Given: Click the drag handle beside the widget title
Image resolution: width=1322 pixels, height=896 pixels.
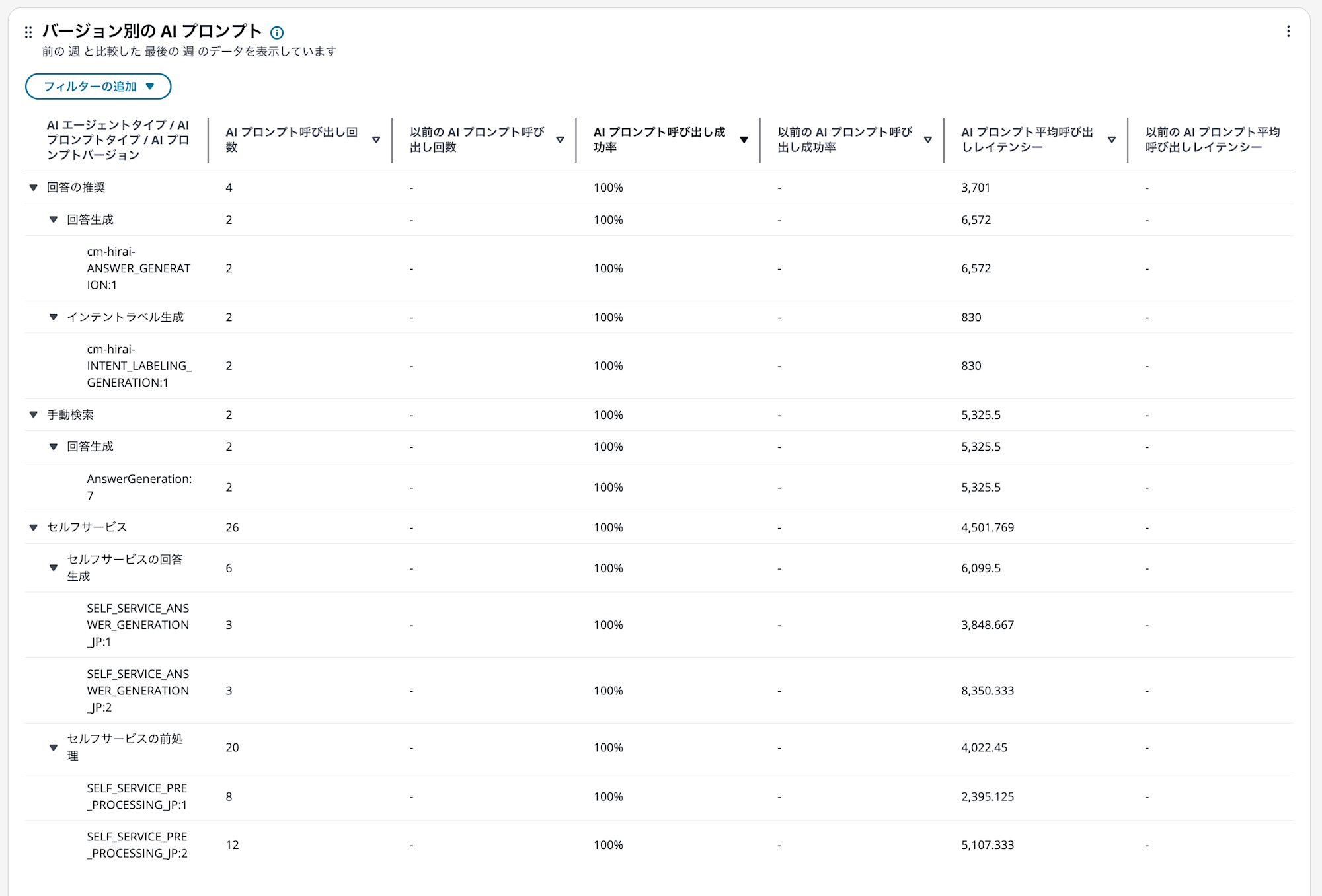Looking at the screenshot, I should [27, 32].
